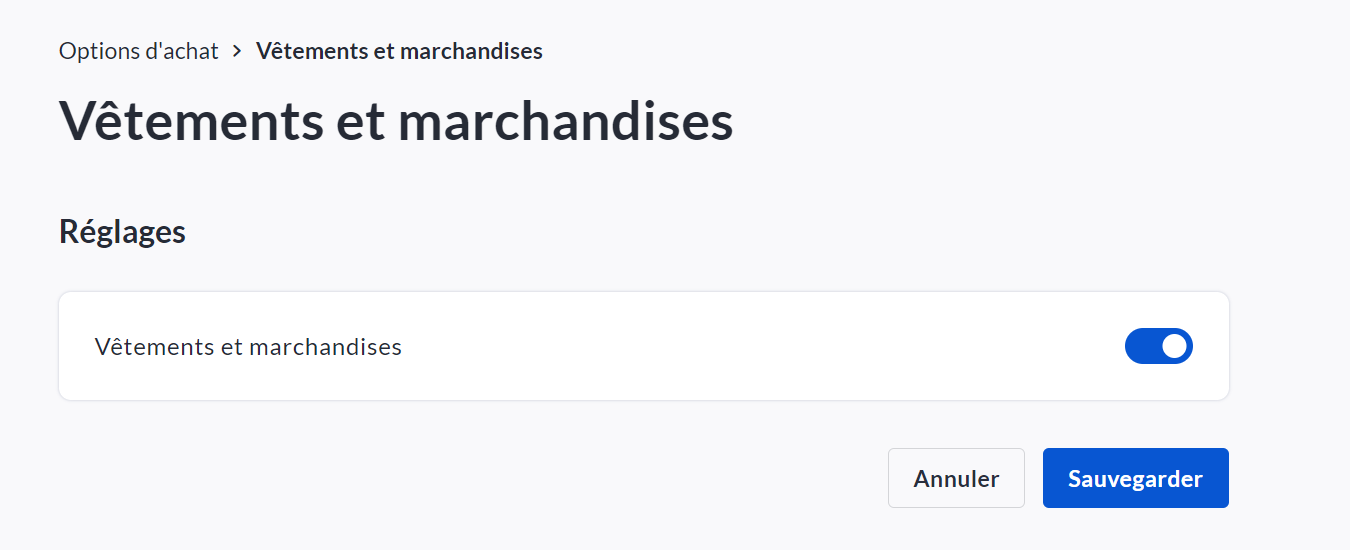Save changes with the blue Sauvegarder button

click(x=1135, y=478)
